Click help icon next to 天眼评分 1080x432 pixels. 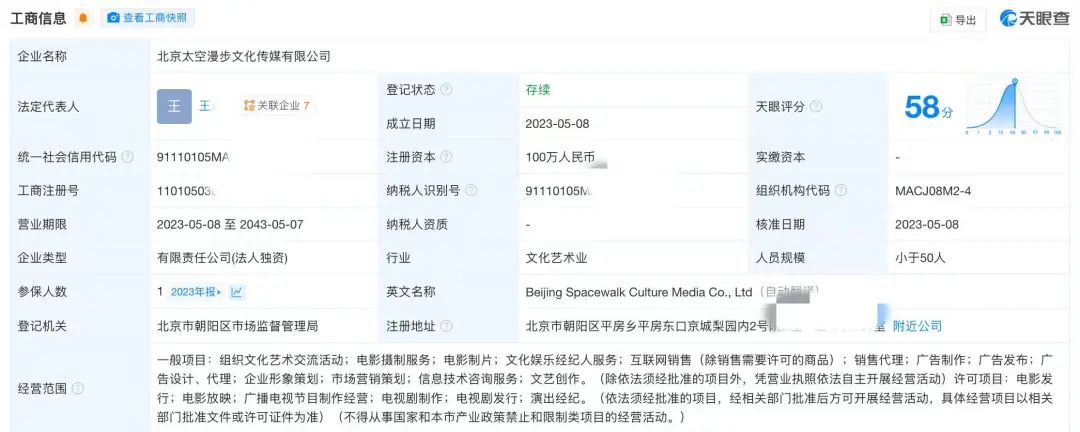pos(816,106)
